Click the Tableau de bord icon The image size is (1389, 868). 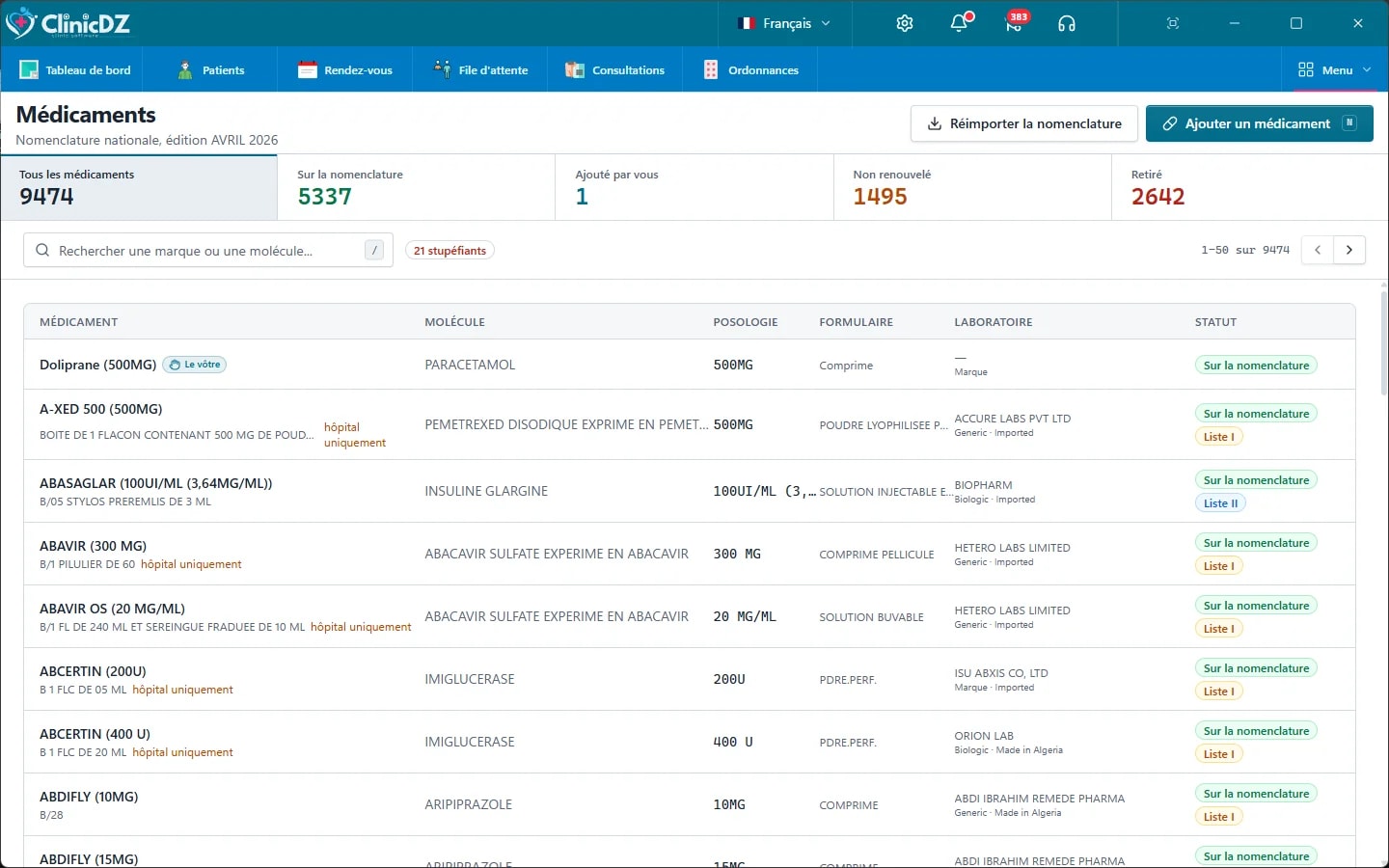click(29, 69)
